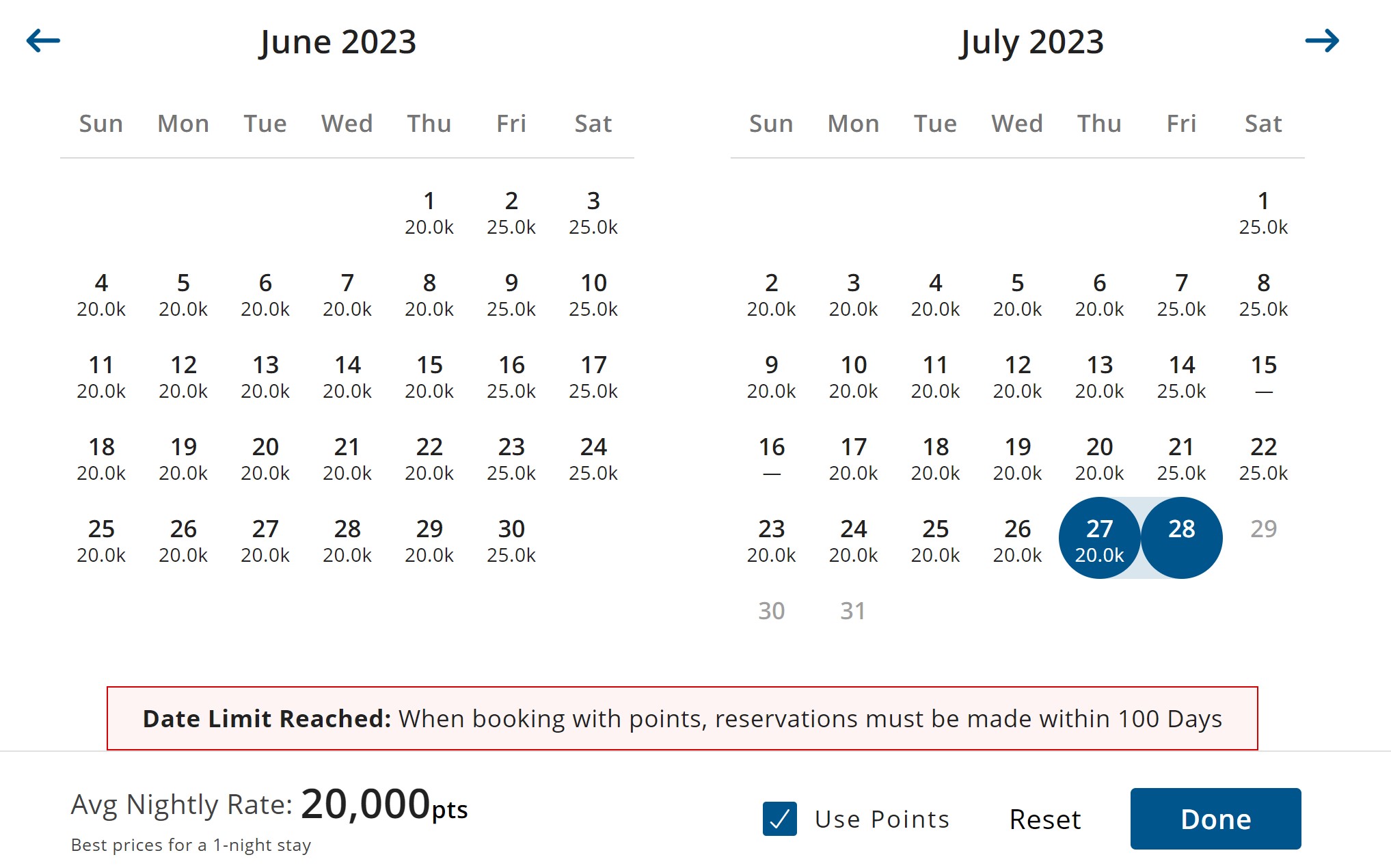The width and height of the screenshot is (1391, 868).
Task: Select July 22 priced 25.0k
Action: [x=1263, y=459]
